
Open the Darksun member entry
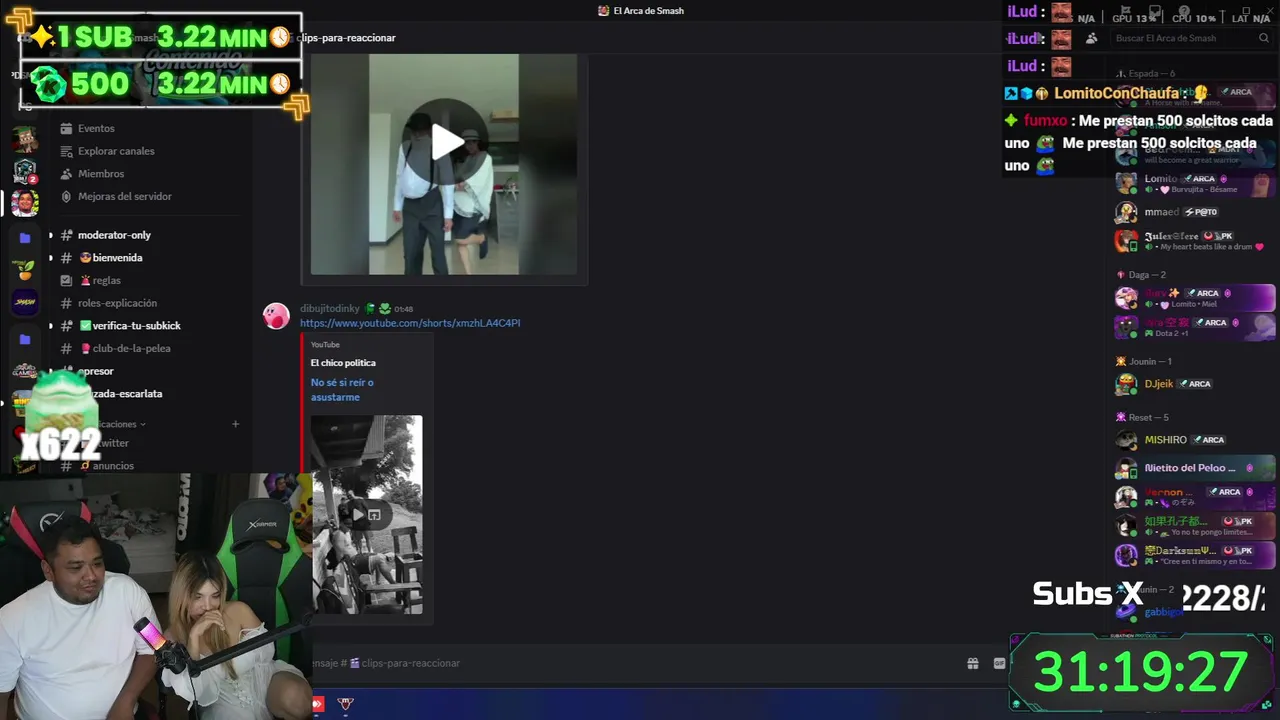[x=1194, y=555]
